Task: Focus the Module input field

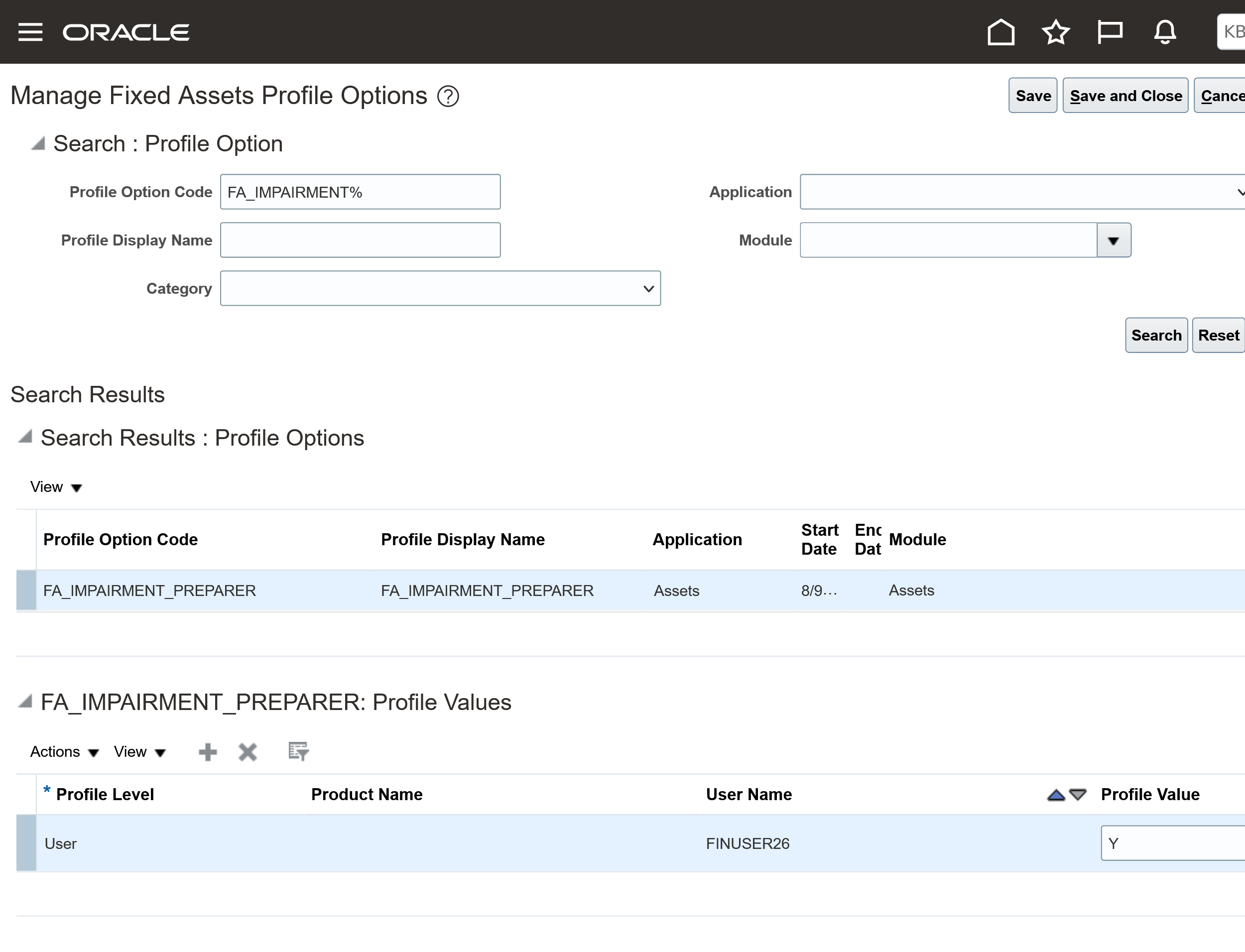Action: point(949,240)
